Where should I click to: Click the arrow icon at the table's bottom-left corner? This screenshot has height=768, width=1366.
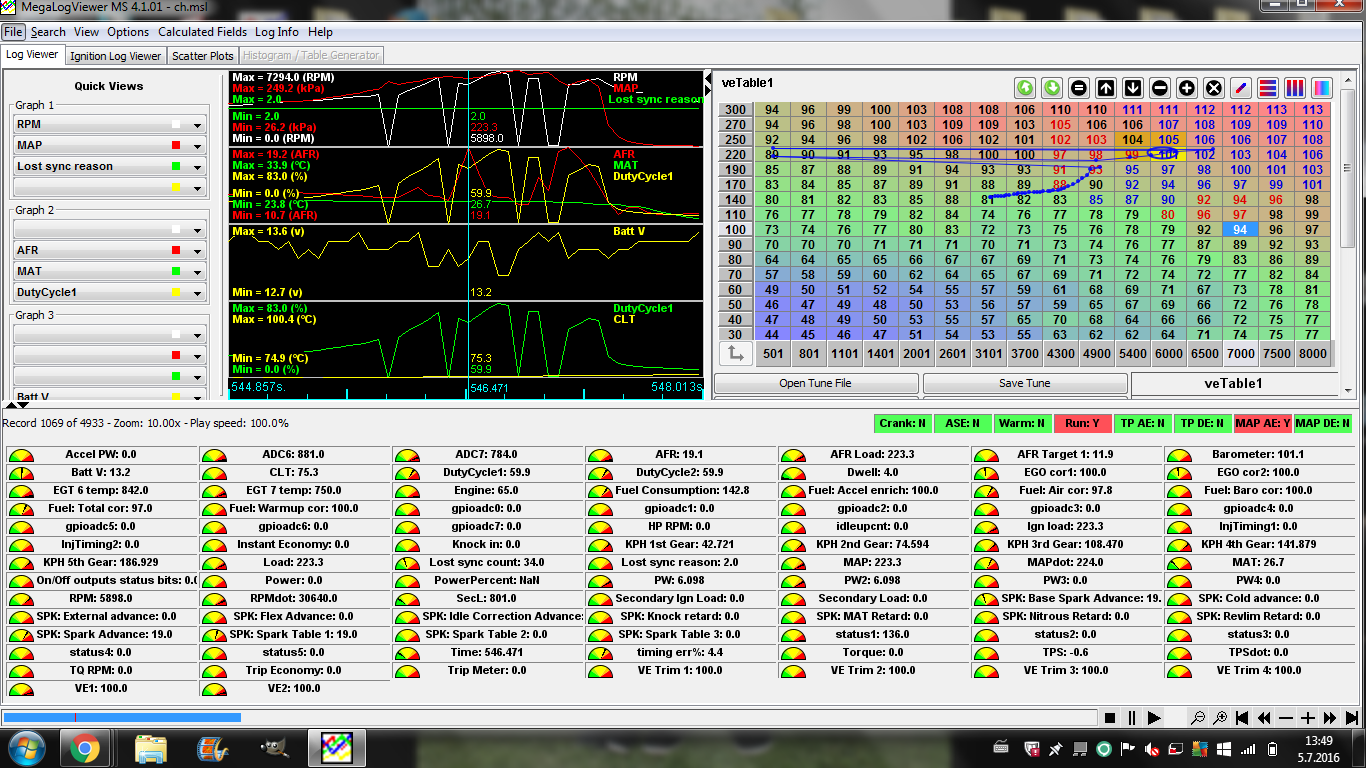click(736, 353)
